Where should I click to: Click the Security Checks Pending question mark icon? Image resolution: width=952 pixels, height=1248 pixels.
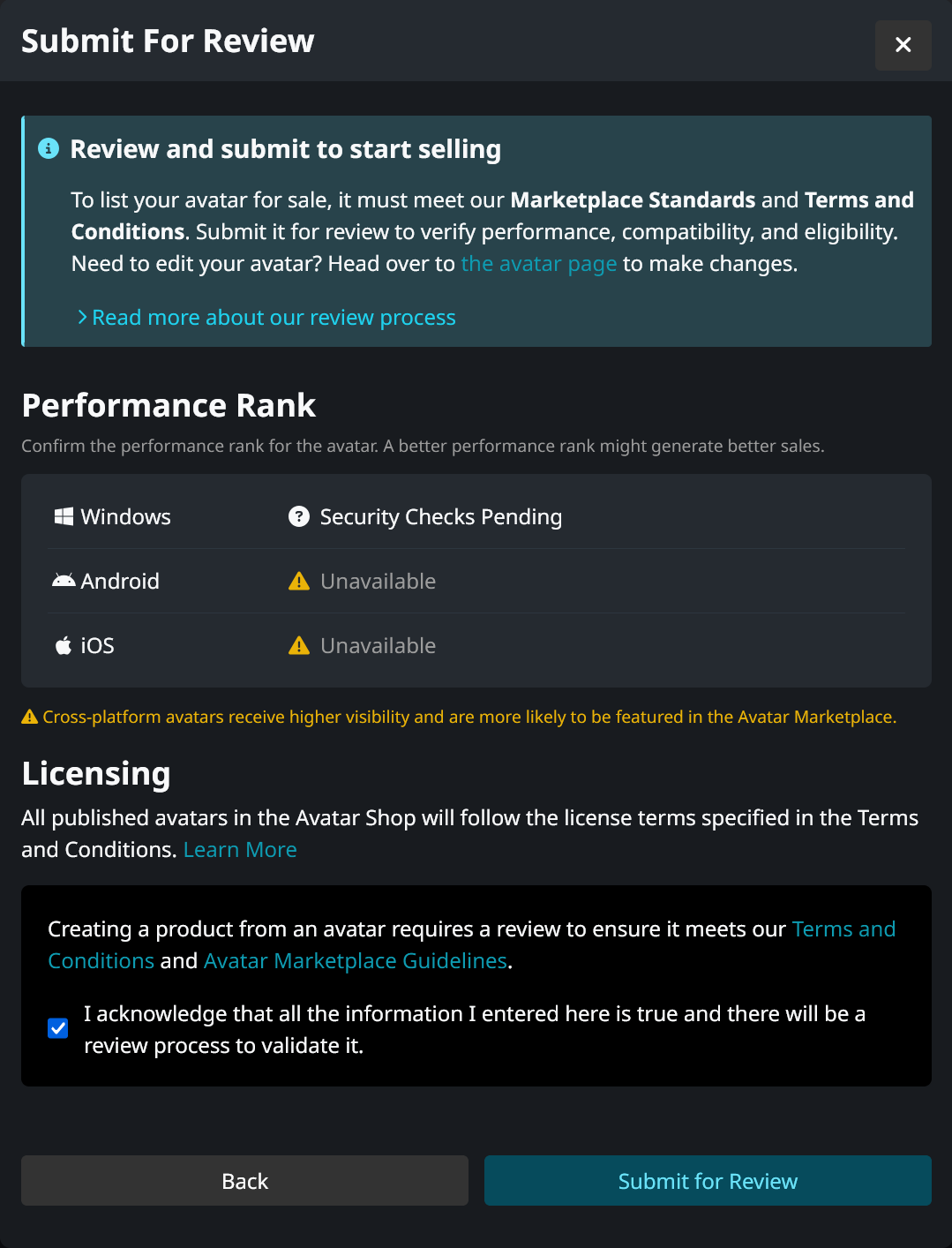299,516
